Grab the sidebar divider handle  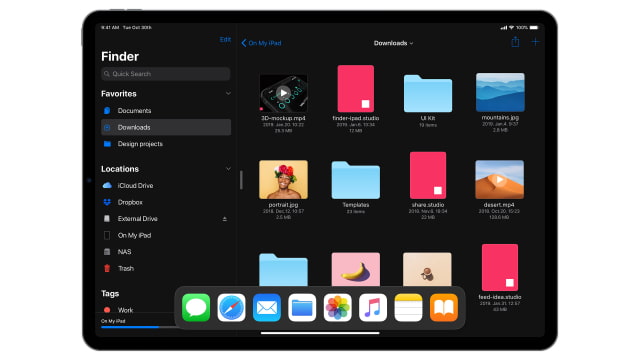241,180
